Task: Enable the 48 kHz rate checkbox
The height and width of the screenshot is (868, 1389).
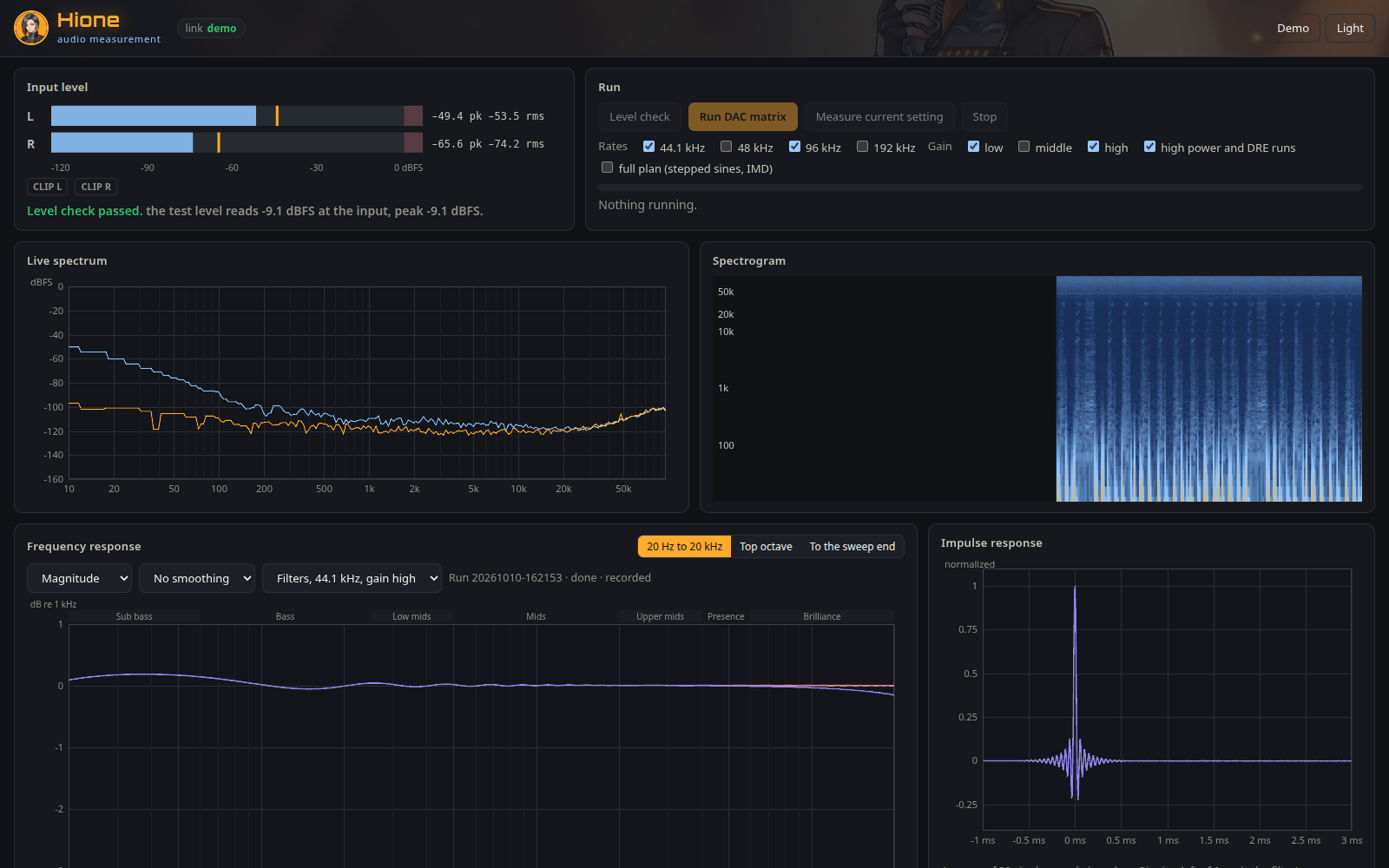Action: coord(727,147)
